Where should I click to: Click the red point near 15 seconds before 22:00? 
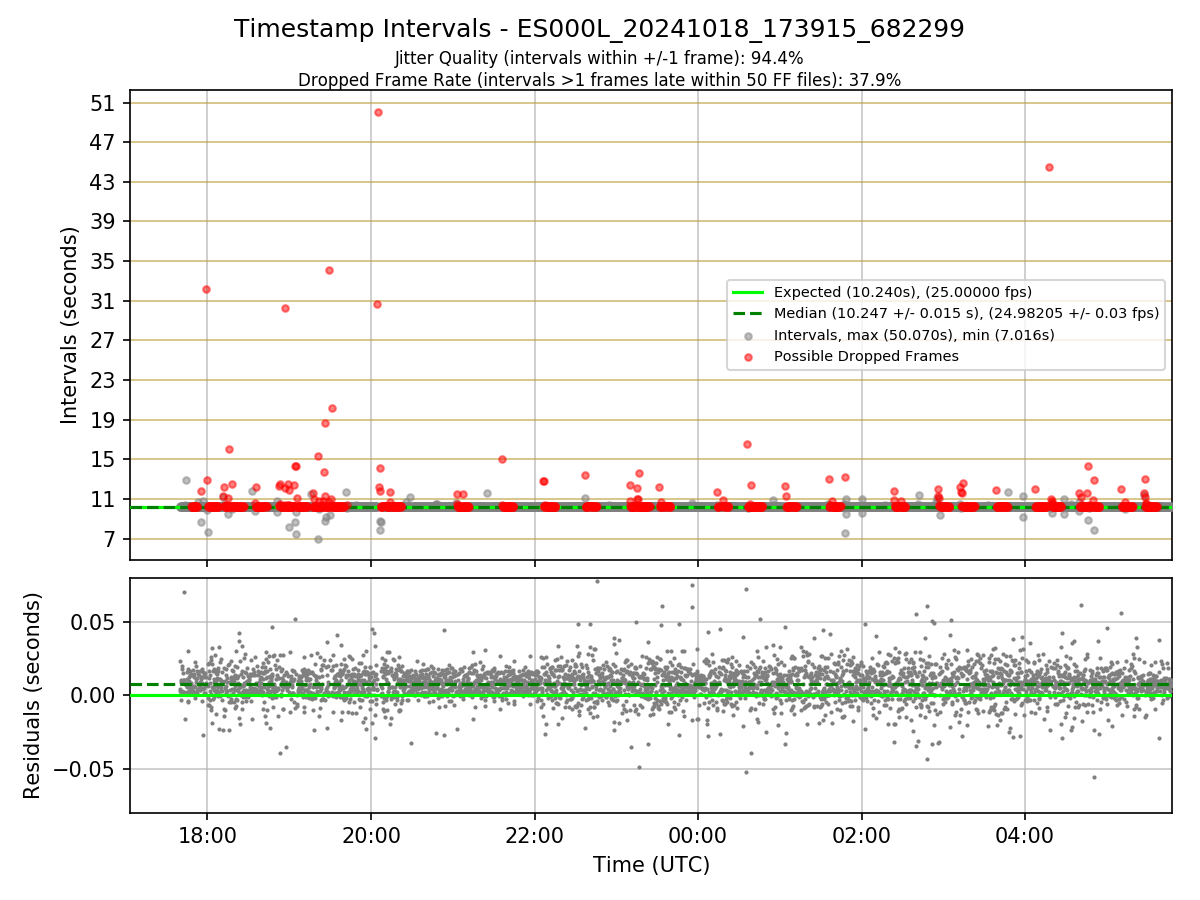502,459
